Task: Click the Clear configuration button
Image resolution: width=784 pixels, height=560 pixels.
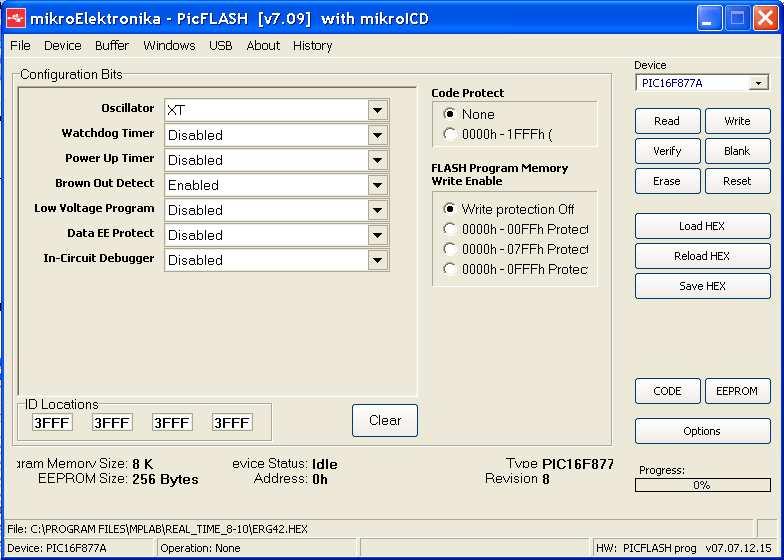Action: (x=384, y=420)
